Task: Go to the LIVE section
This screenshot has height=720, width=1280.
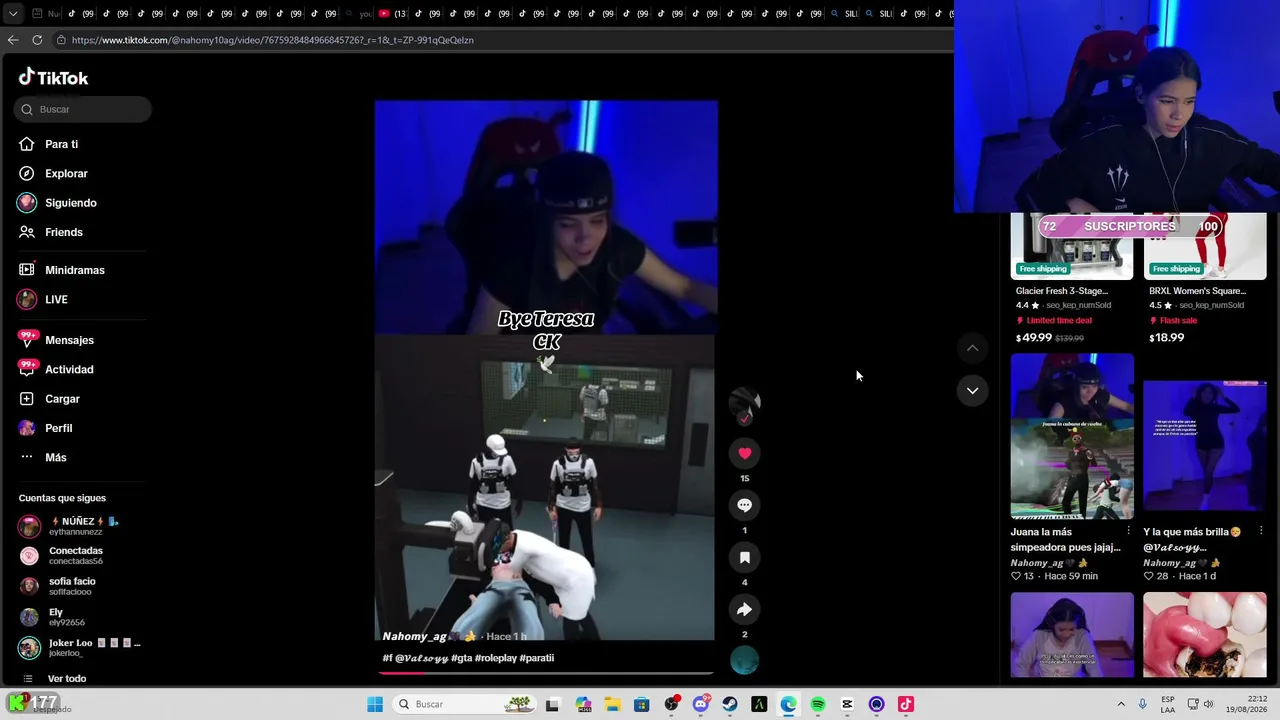Action: [x=43, y=299]
